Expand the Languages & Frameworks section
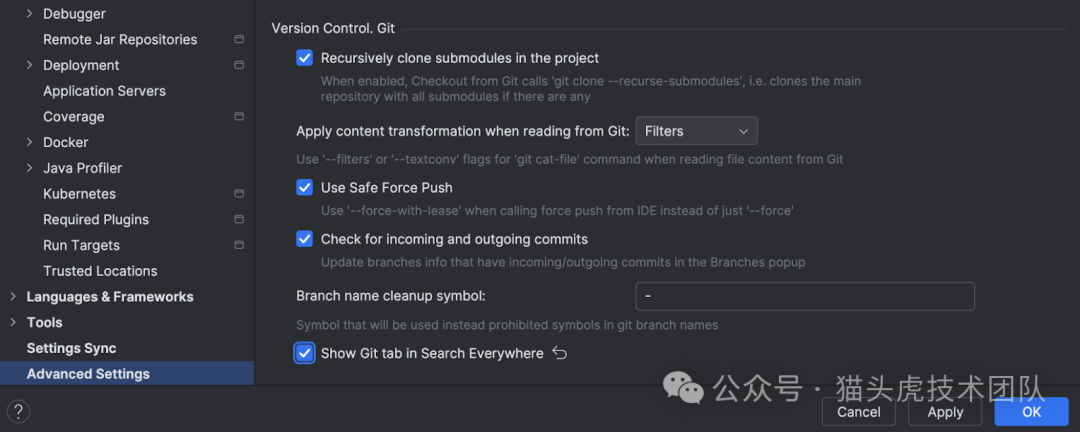Viewport: 1080px width, 432px height. (x=12, y=297)
